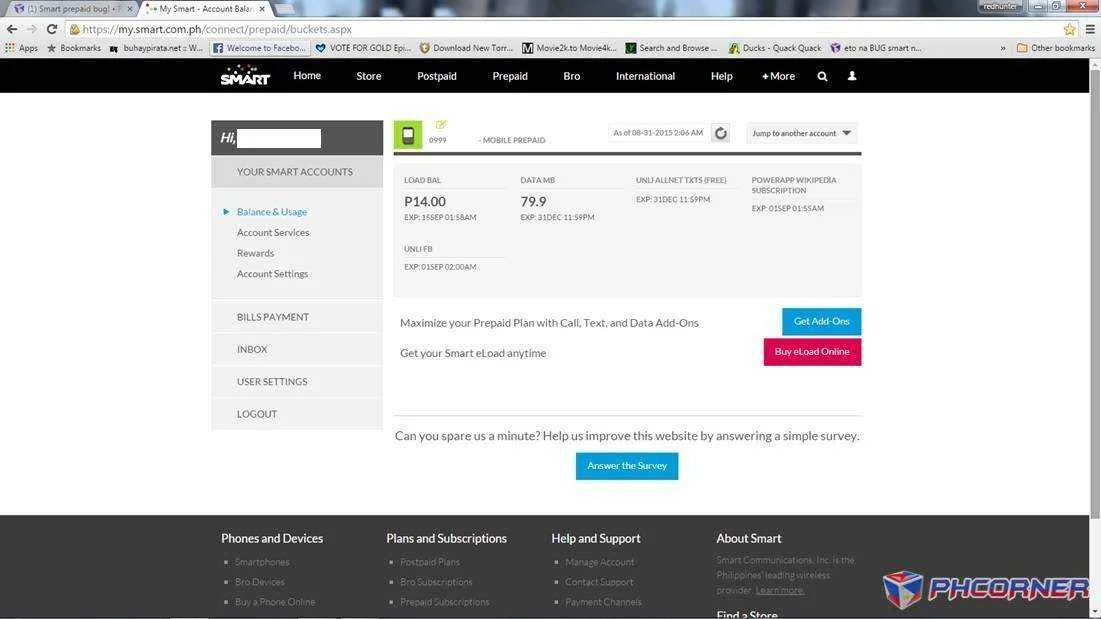Bookmark this page with the star icon

1069,29
